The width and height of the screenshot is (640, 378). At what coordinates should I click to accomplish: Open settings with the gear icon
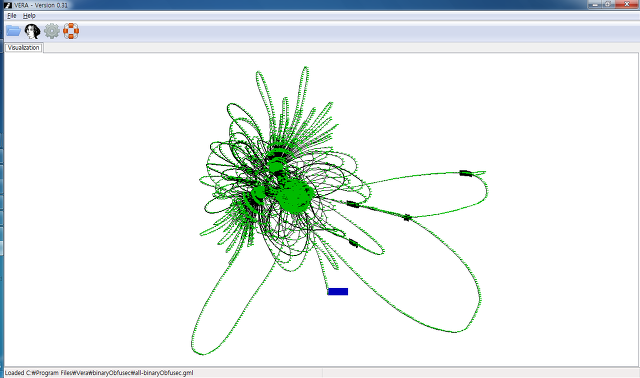[52, 31]
